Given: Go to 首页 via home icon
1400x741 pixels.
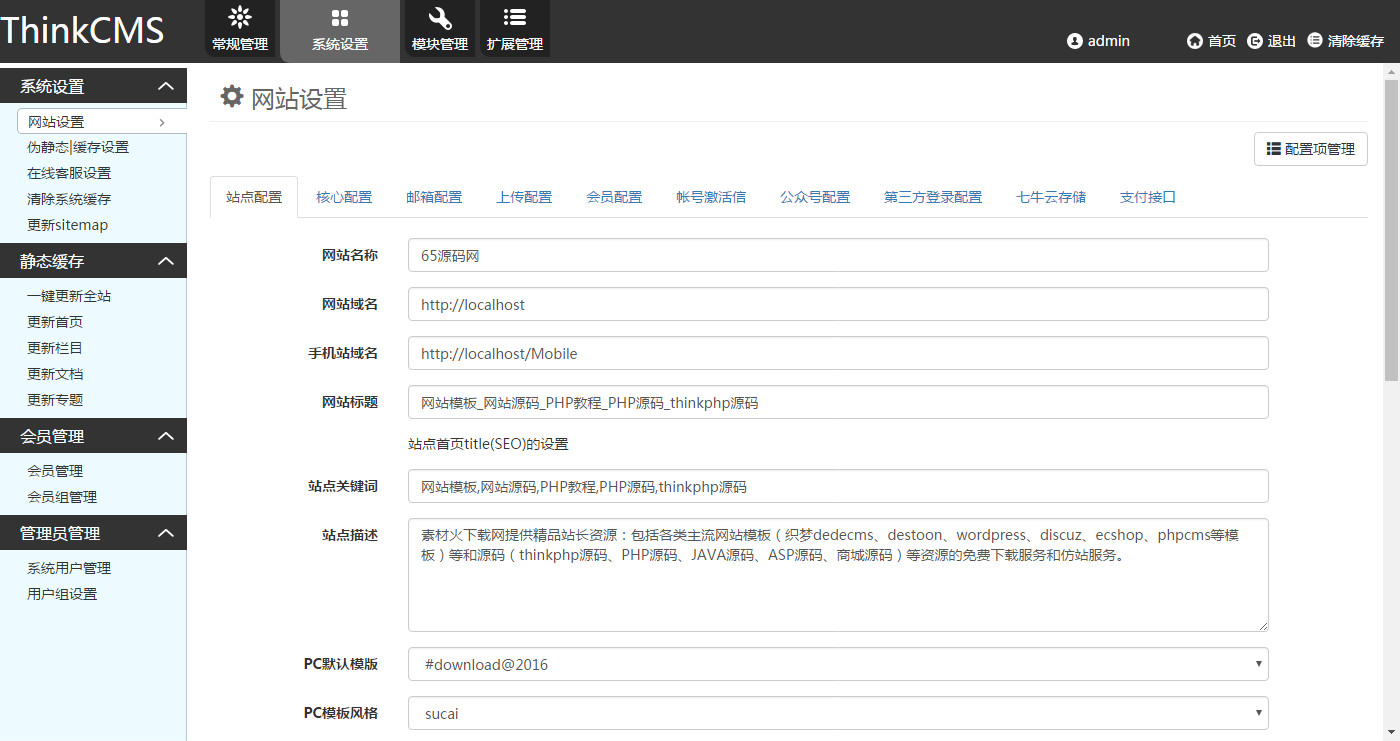Looking at the screenshot, I should pyautogui.click(x=1195, y=41).
